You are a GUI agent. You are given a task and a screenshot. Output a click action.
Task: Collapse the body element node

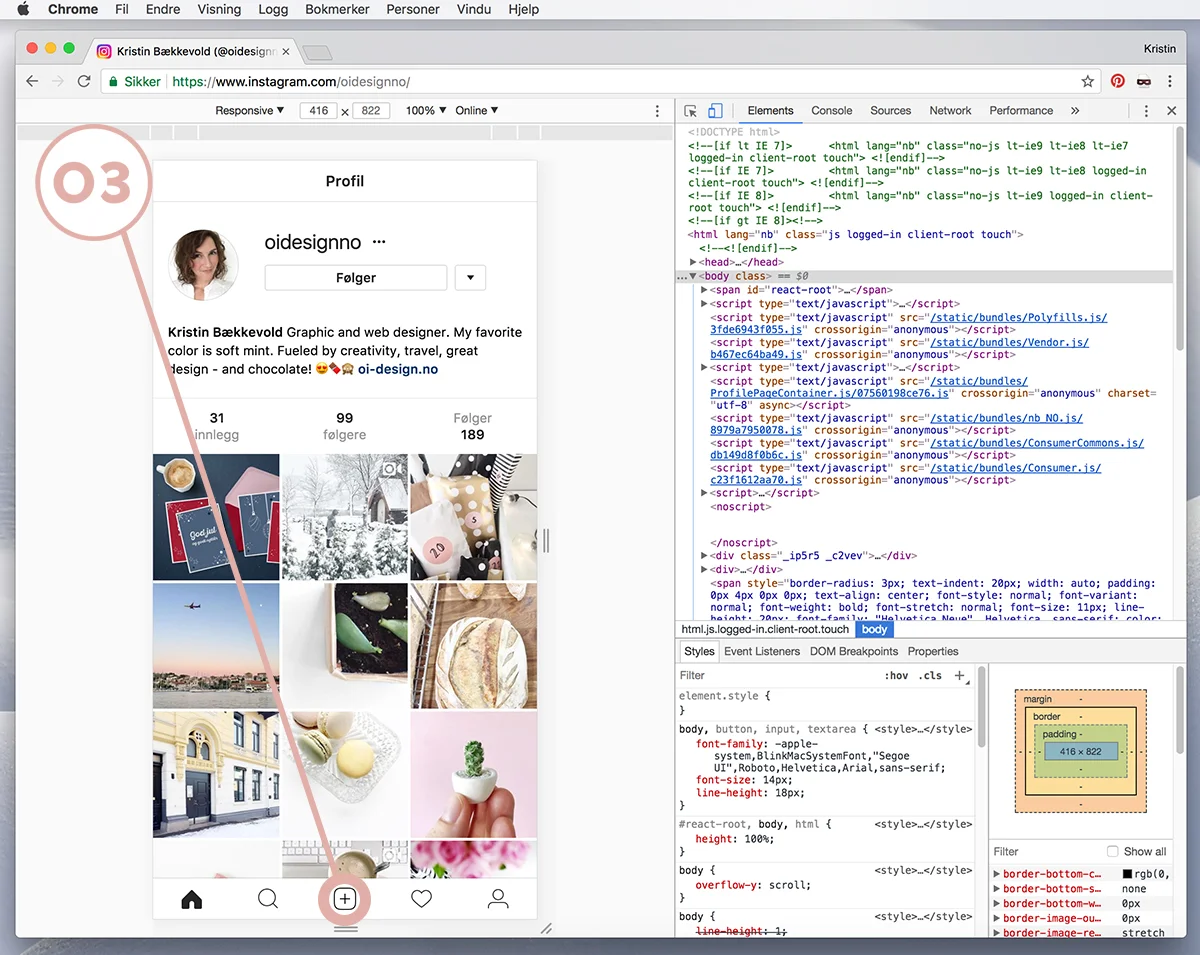[693, 276]
